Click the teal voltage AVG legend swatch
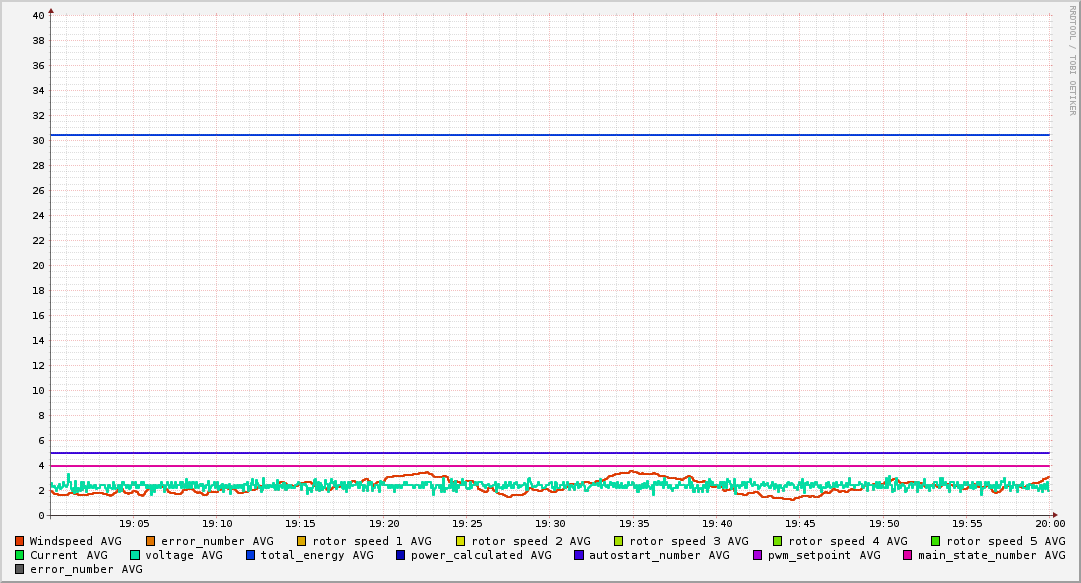The width and height of the screenshot is (1081, 583). [135, 555]
